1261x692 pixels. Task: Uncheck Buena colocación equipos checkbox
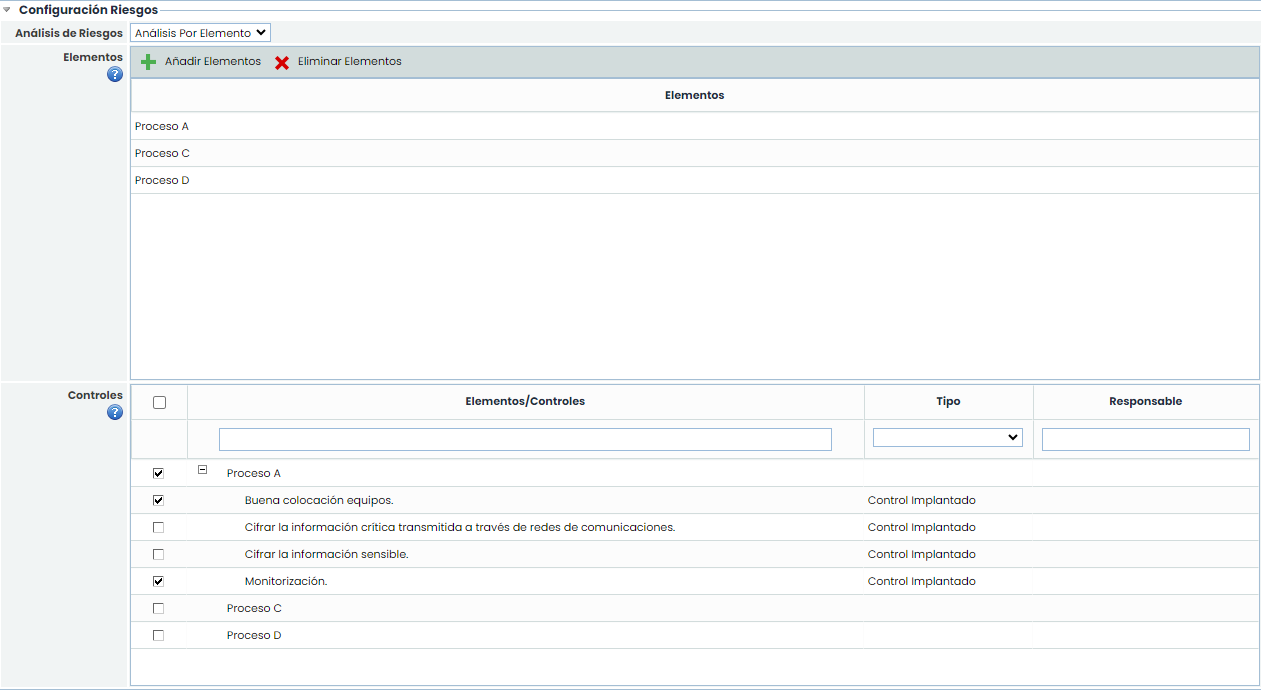[158, 501]
